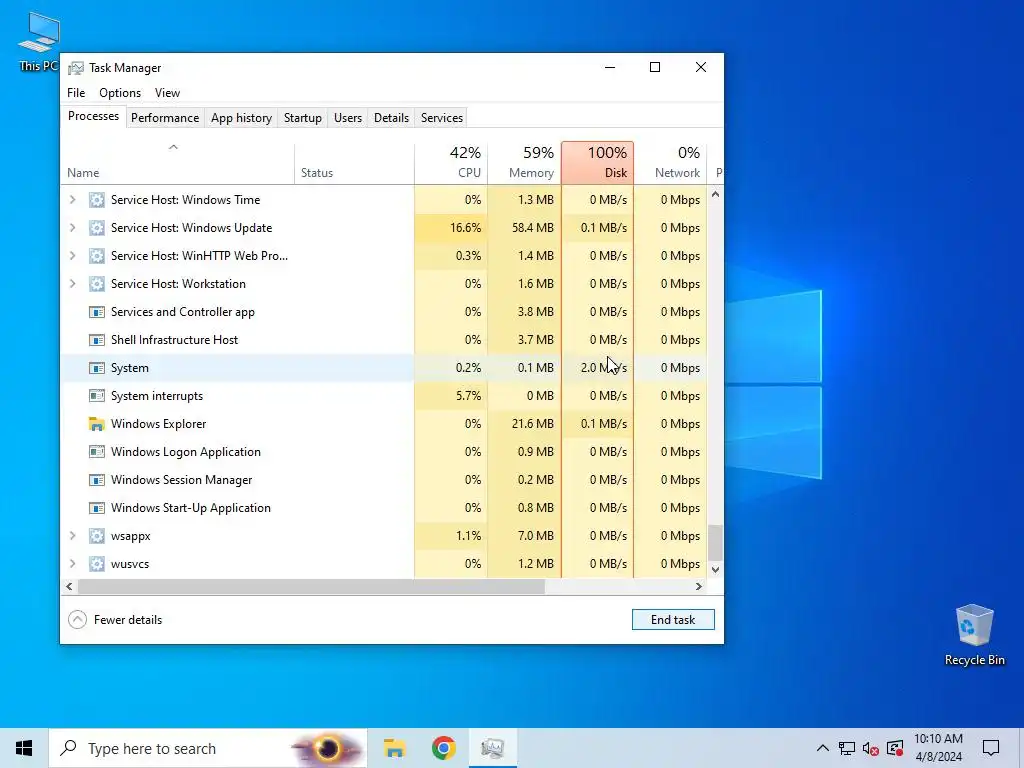1024x768 pixels.
Task: Click the scroll right arrow
Action: [x=699, y=586]
